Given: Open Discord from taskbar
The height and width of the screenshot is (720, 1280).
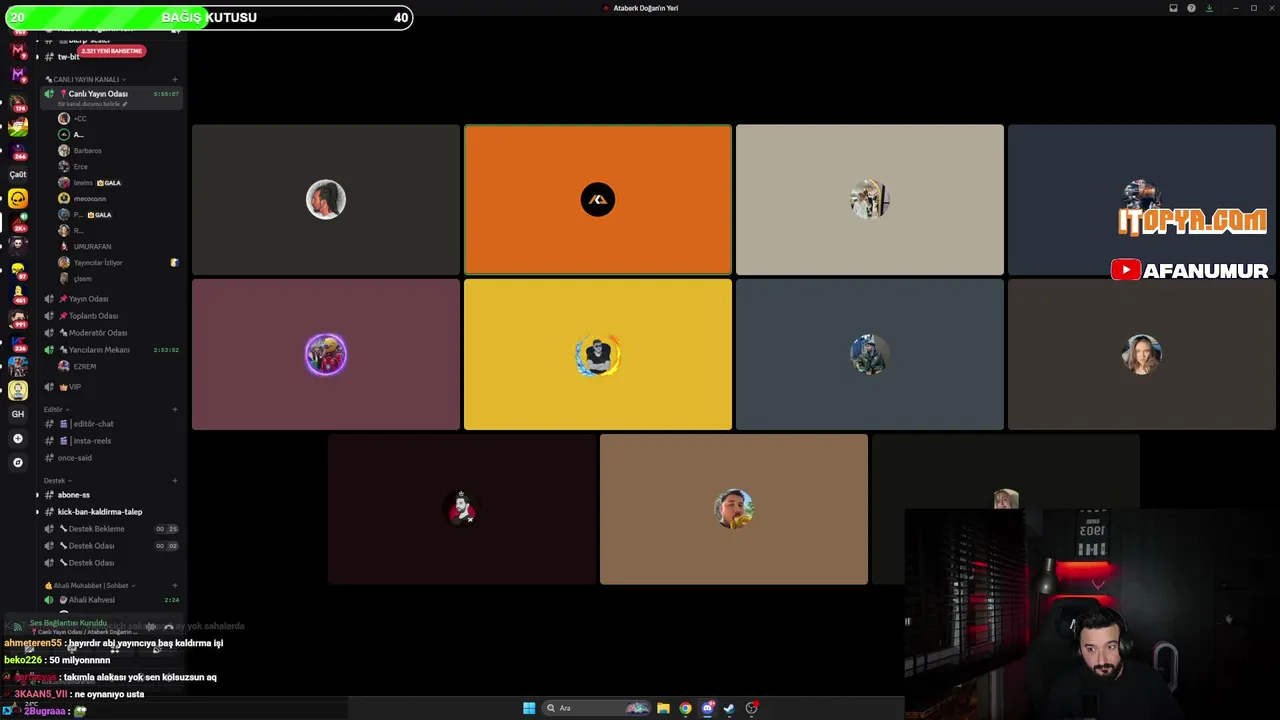Looking at the screenshot, I should tap(707, 708).
